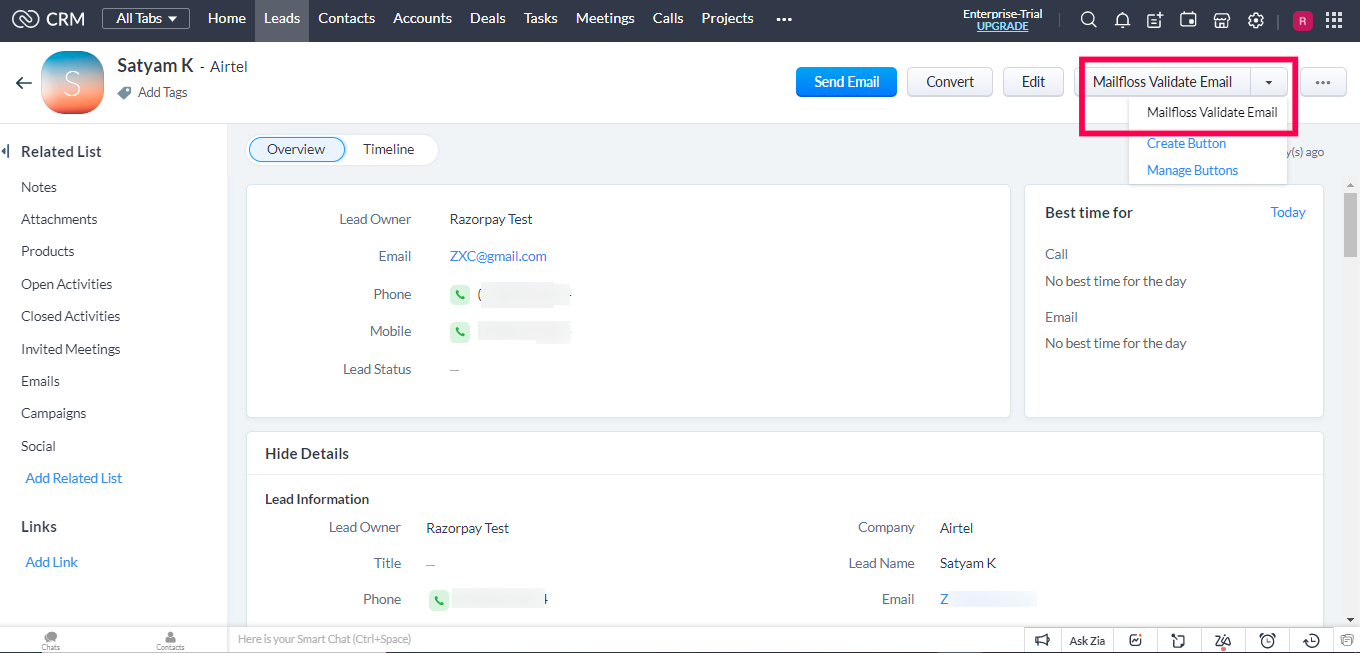This screenshot has width=1360, height=653.
Task: Open the setup gear icon
Action: coord(1256,20)
